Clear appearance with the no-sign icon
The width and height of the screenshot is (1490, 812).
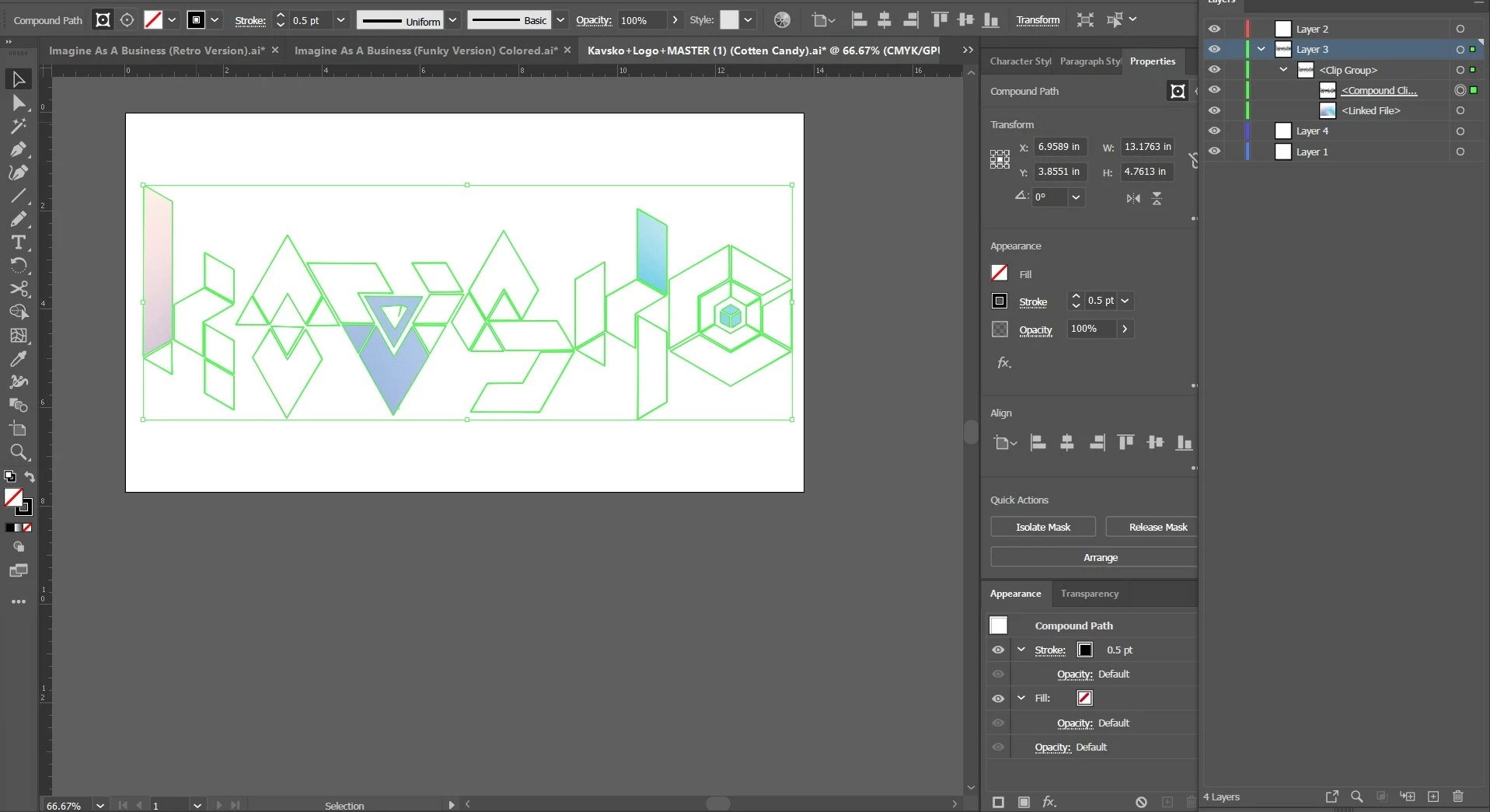[x=1140, y=801]
